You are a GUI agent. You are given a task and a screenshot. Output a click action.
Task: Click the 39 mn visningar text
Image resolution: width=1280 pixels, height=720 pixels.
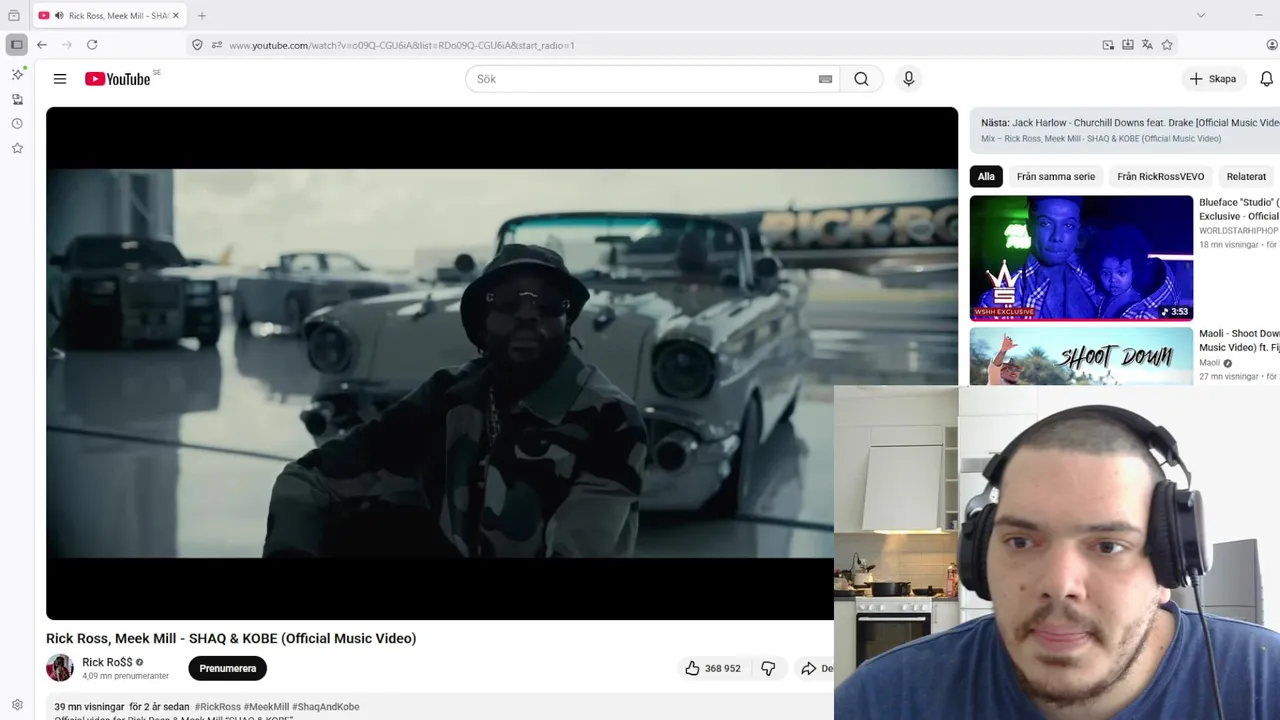pos(89,706)
